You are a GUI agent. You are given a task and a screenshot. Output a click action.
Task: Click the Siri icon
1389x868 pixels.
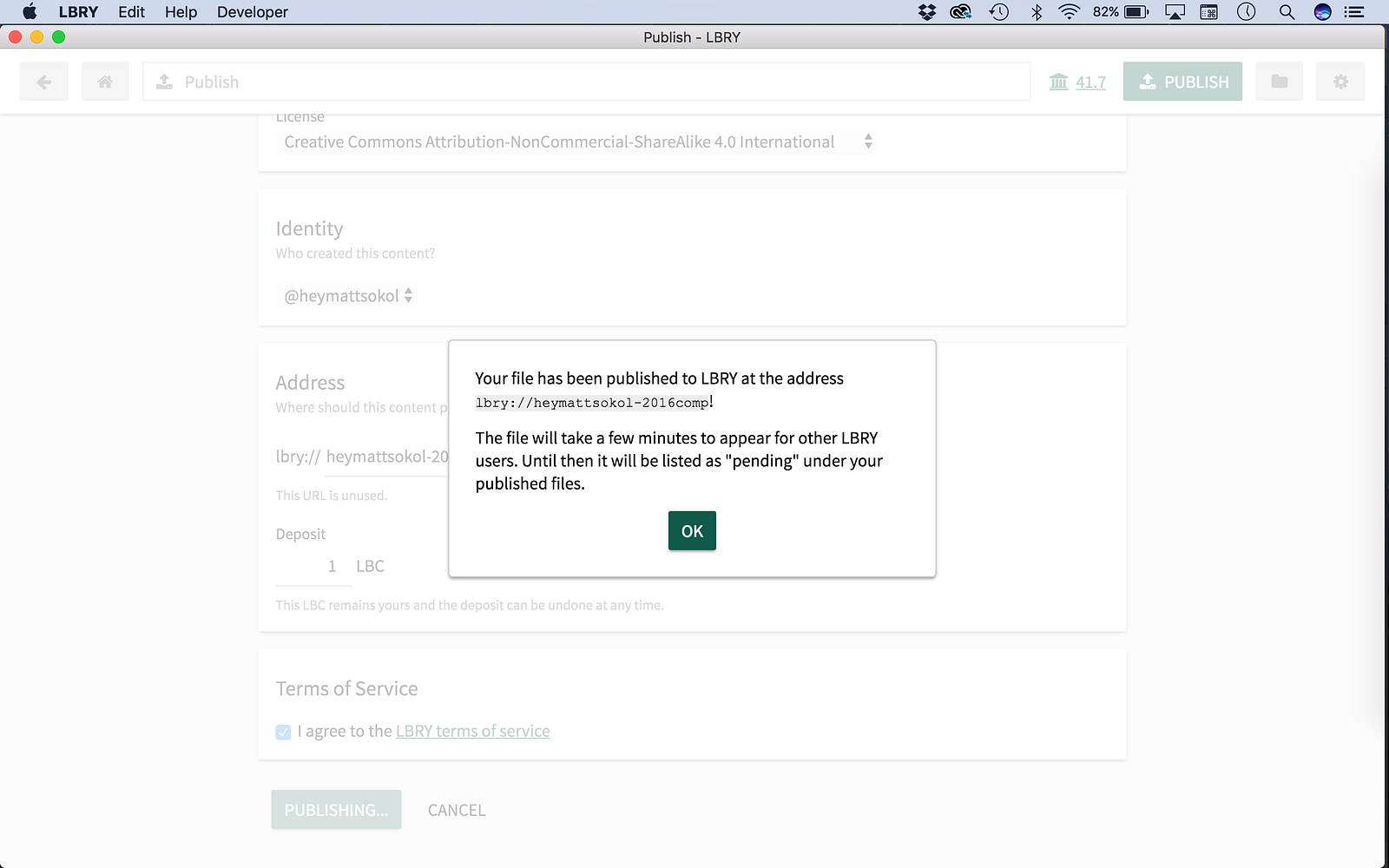(x=1323, y=12)
